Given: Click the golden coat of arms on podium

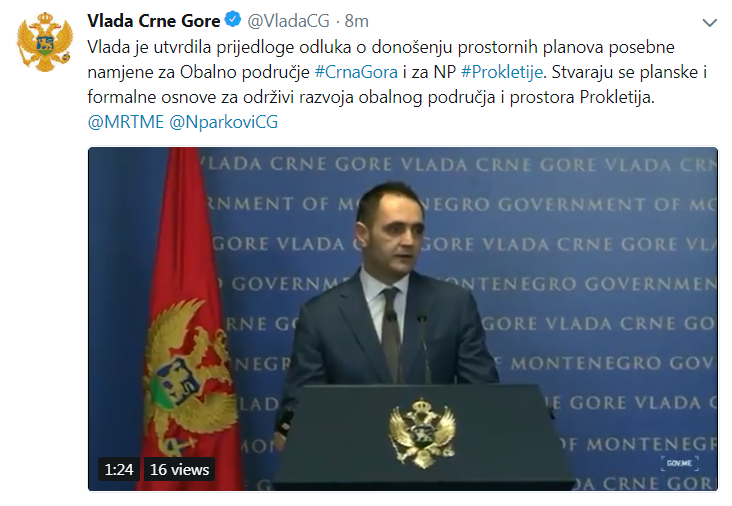Looking at the screenshot, I should click(422, 432).
